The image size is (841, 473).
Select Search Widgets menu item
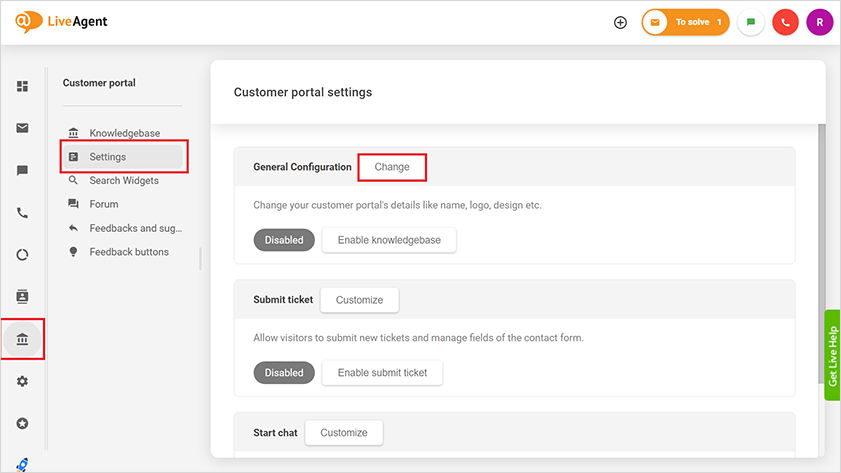click(123, 180)
